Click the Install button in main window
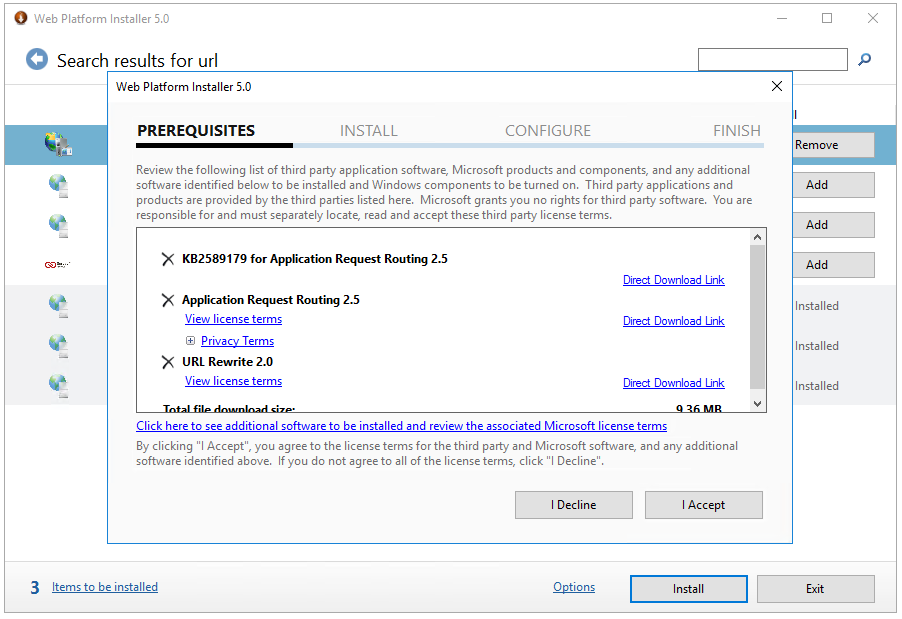The width and height of the screenshot is (902, 619). coord(689,589)
